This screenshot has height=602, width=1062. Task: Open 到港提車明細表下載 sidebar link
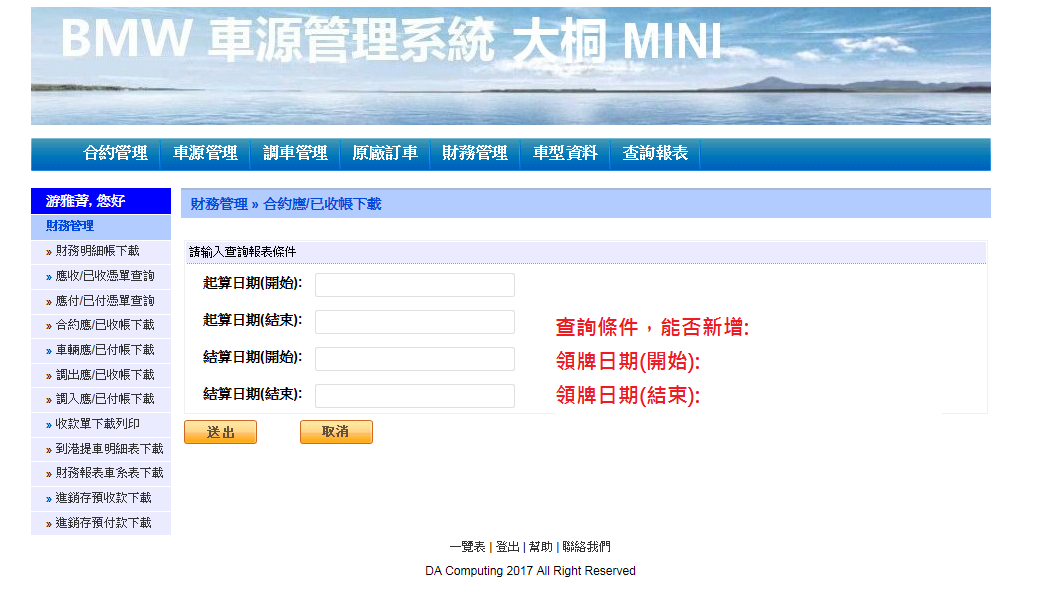(110, 449)
